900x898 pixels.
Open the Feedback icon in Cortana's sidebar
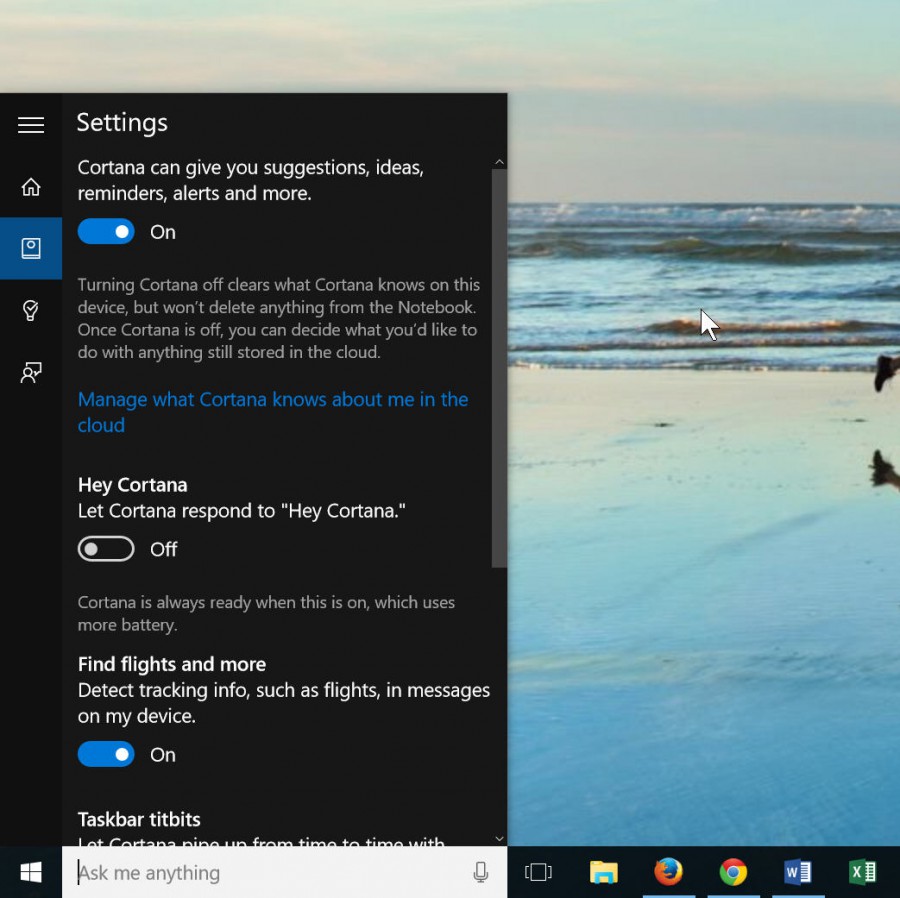[30, 372]
